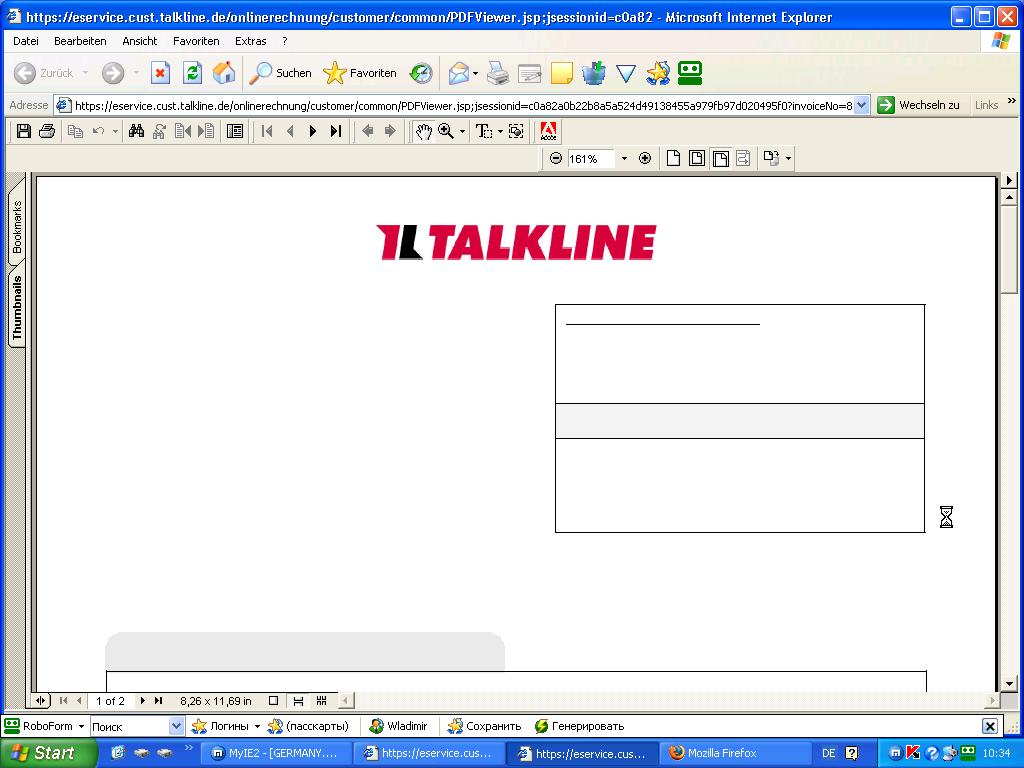Open the RoboForm menu dropdown
The image size is (1024, 768).
(x=81, y=726)
